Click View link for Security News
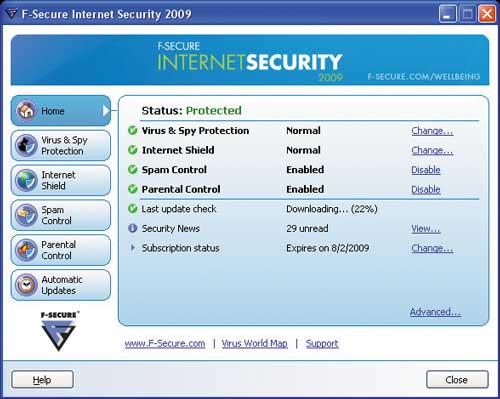500x399 pixels. coord(426,229)
